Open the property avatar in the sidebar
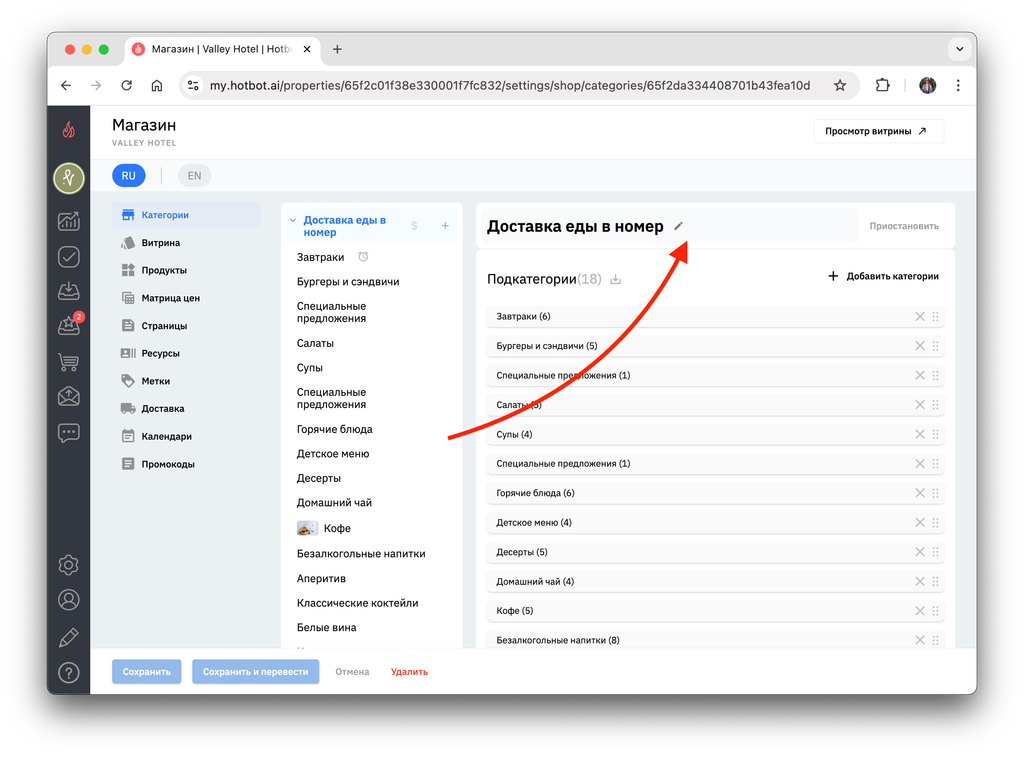Screen dimensions: 1024x757 tap(69, 178)
